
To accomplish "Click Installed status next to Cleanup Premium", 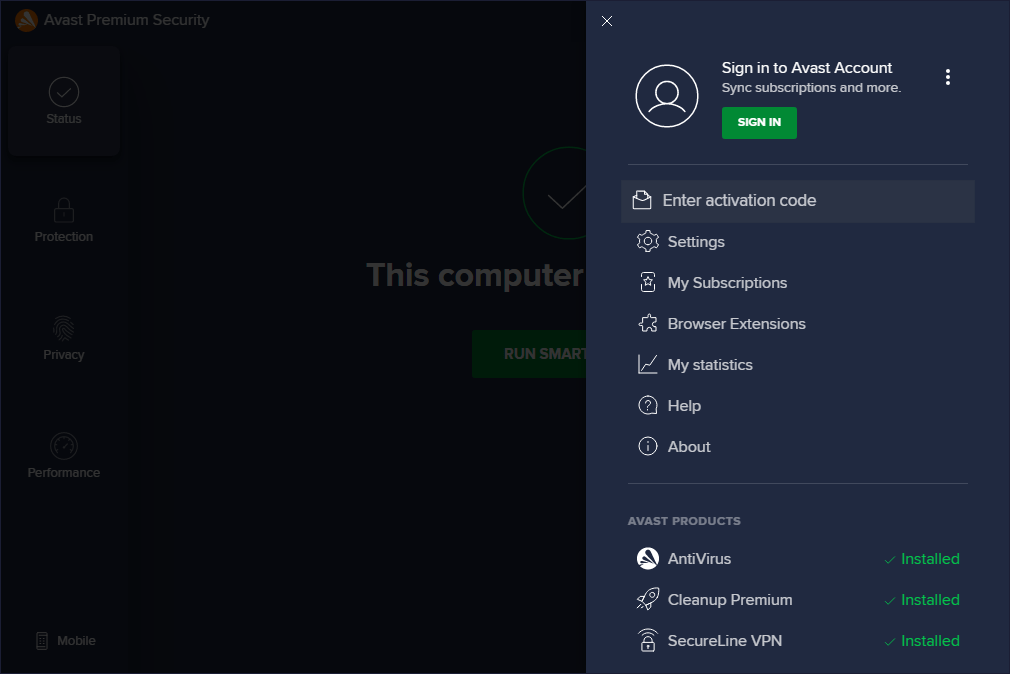I will pyautogui.click(x=922, y=601).
